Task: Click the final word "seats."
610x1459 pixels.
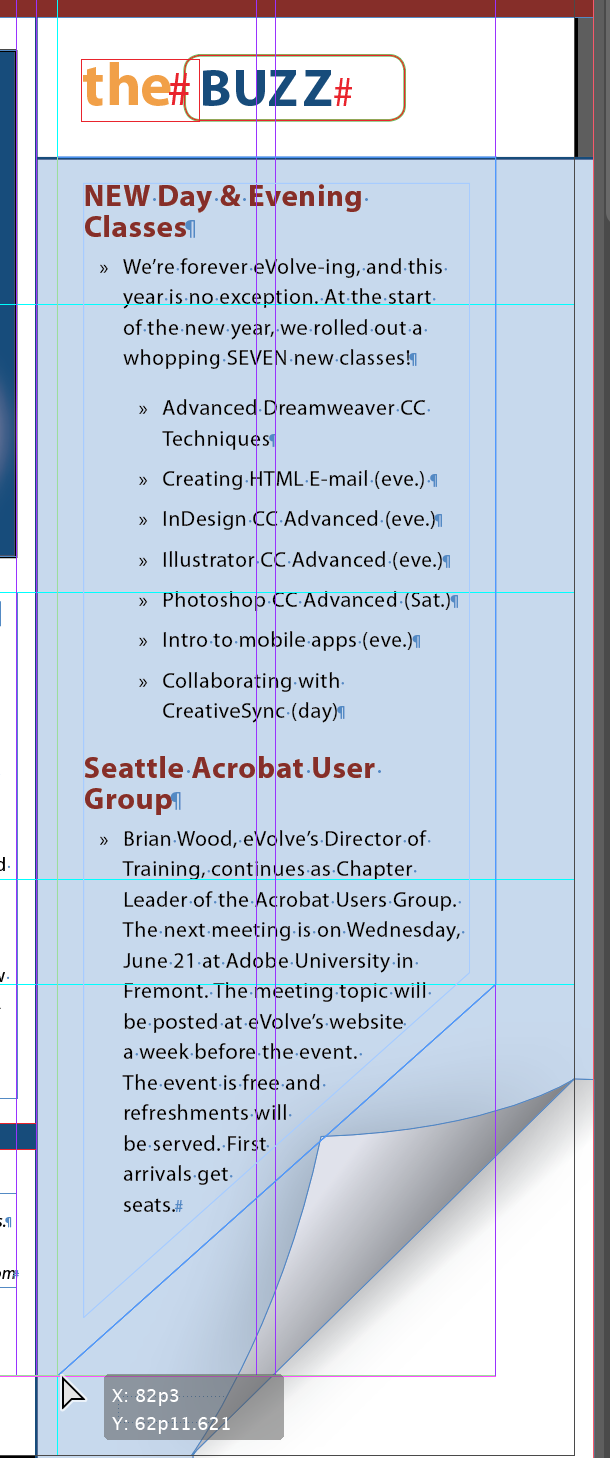Action: [149, 1205]
